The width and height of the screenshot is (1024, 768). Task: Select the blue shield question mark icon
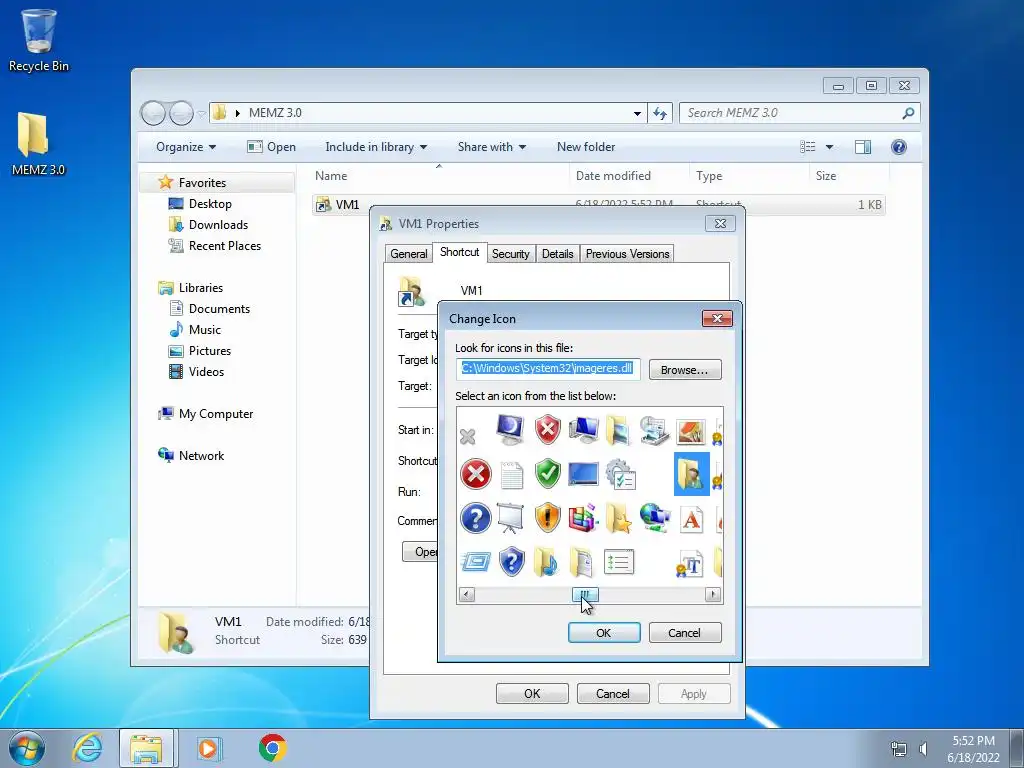(x=511, y=562)
